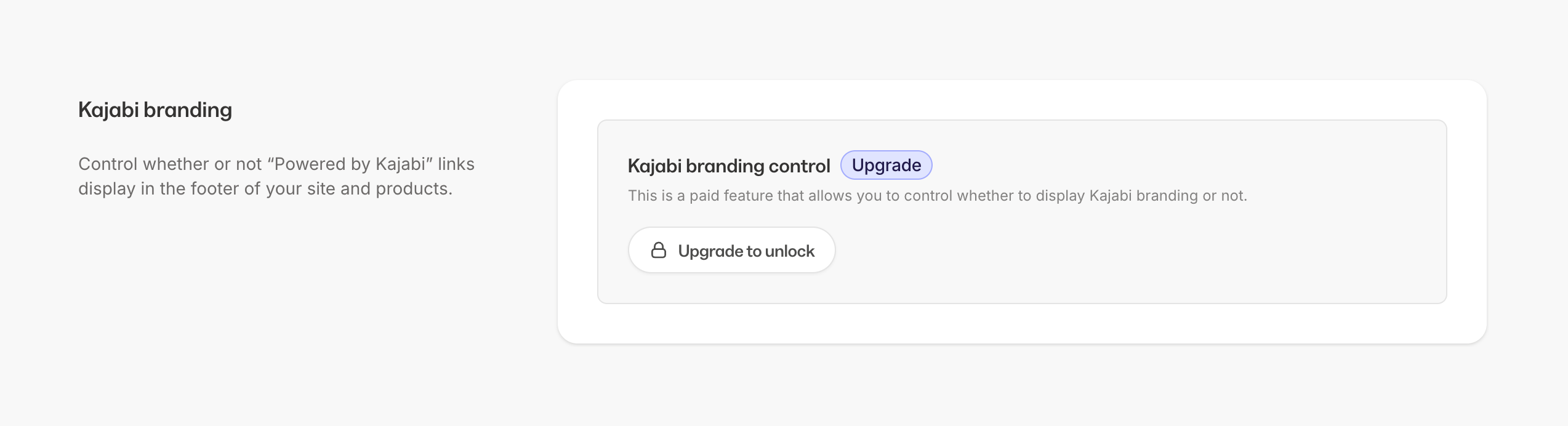The height and width of the screenshot is (426, 1568).
Task: Click the word "Upgrade" on the unlock button
Action: 710,251
